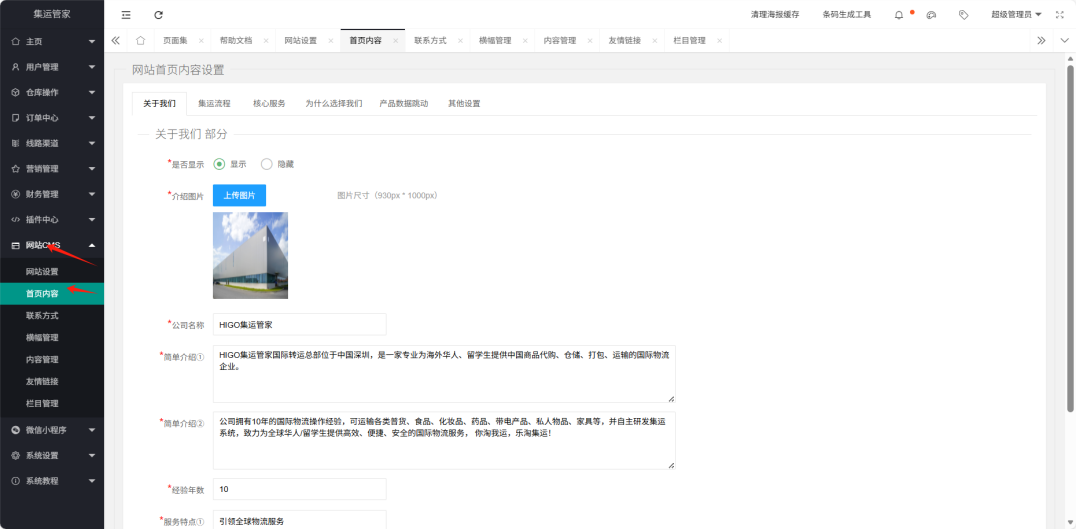Switch to the 核心服务 tab
Image resolution: width=1076 pixels, height=529 pixels.
pyautogui.click(x=269, y=104)
